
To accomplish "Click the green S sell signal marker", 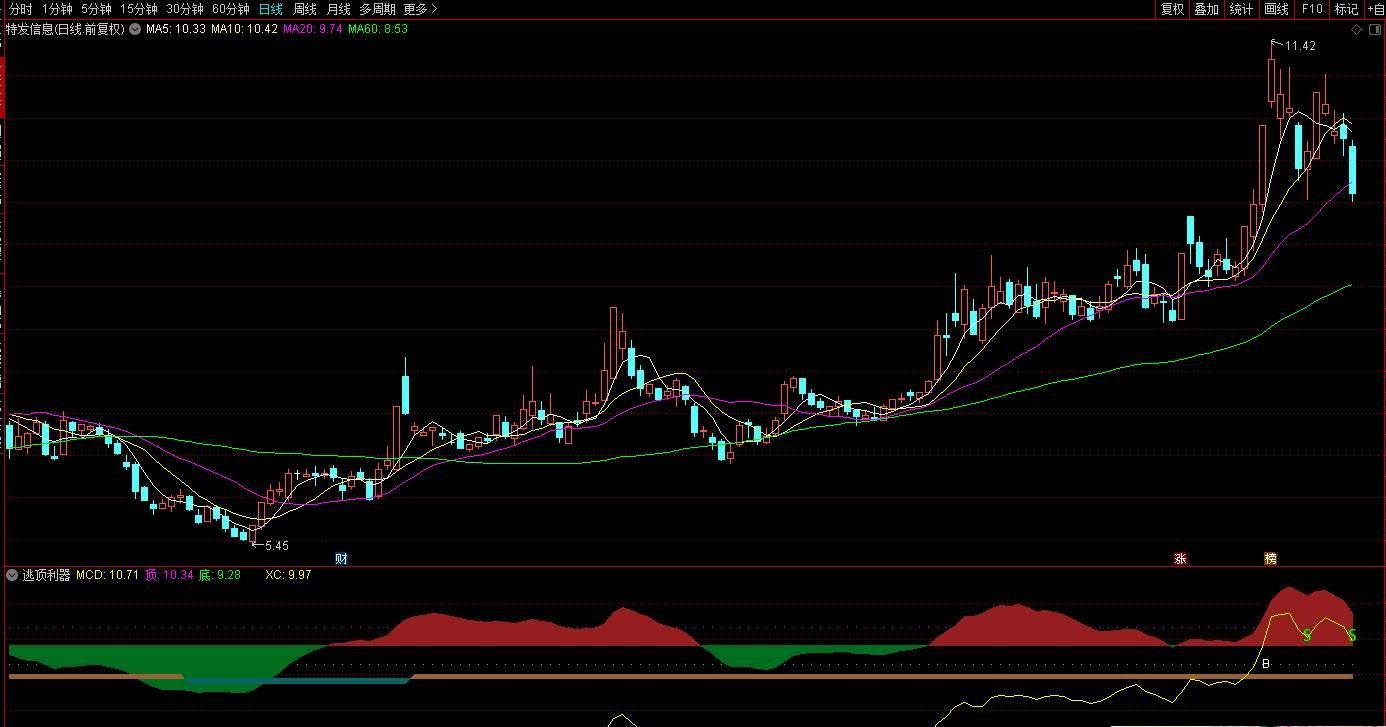I will click(x=1306, y=635).
